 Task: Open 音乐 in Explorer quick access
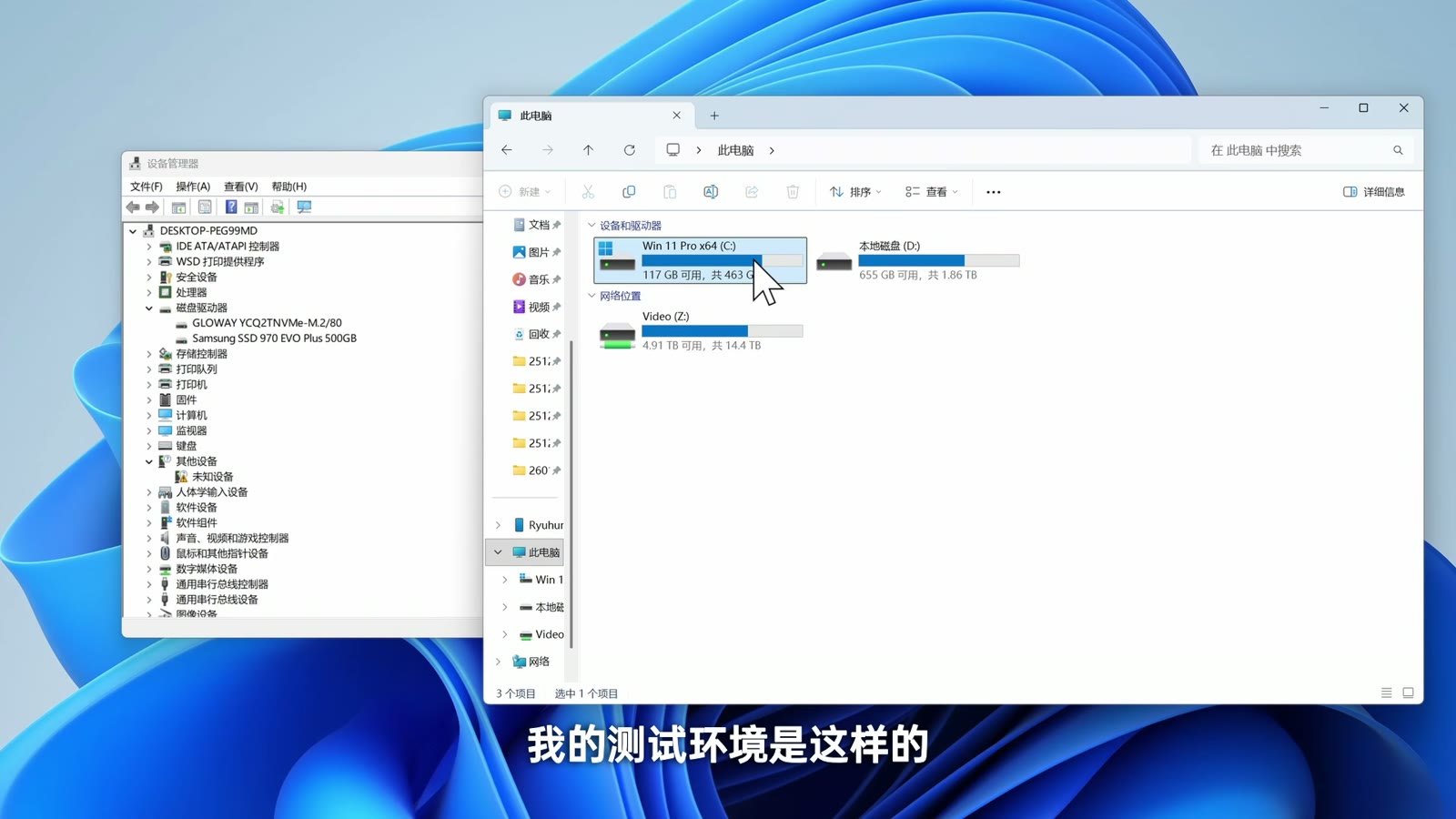[537, 279]
